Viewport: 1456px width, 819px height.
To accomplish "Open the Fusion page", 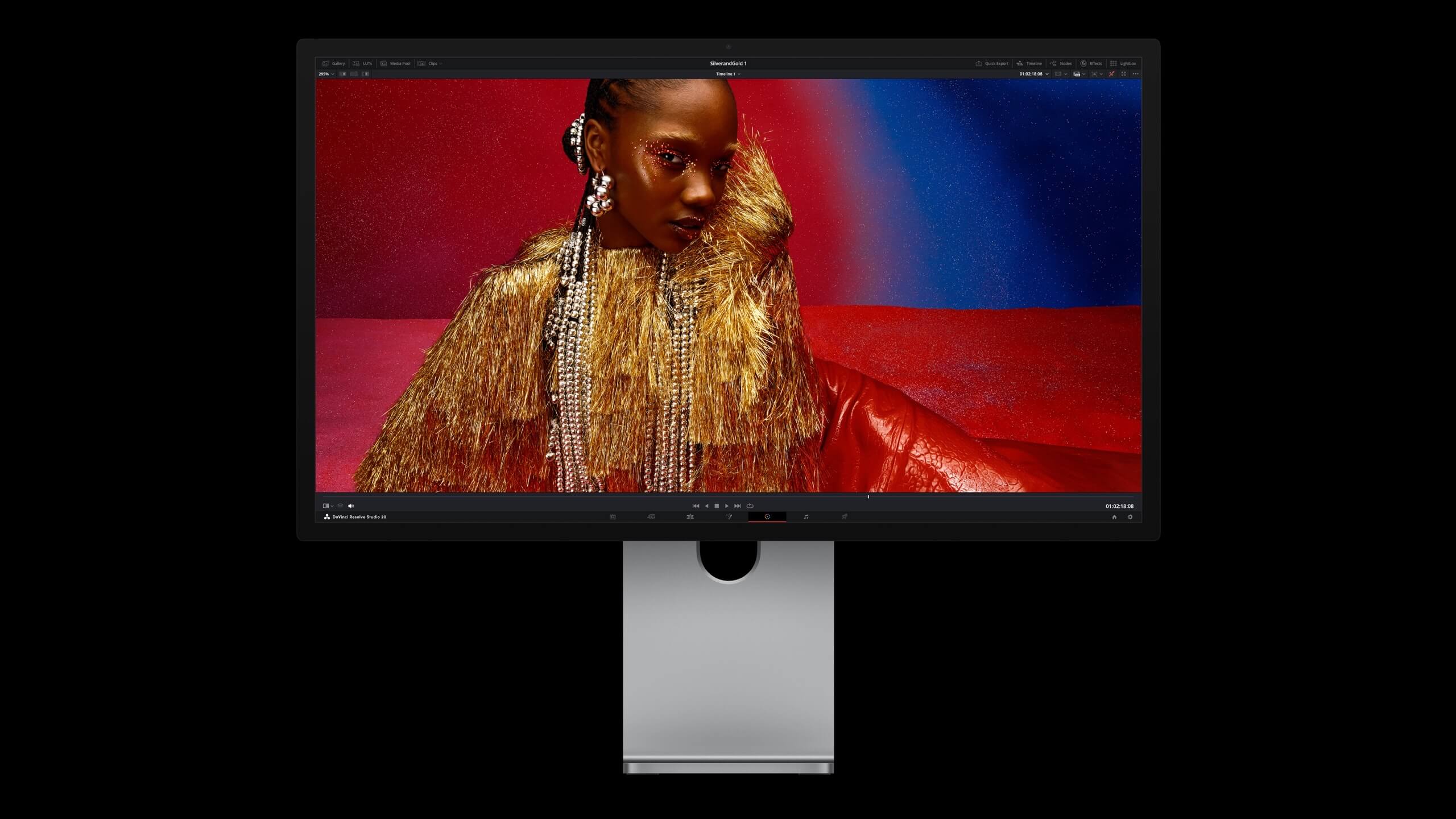I will pos(730,516).
